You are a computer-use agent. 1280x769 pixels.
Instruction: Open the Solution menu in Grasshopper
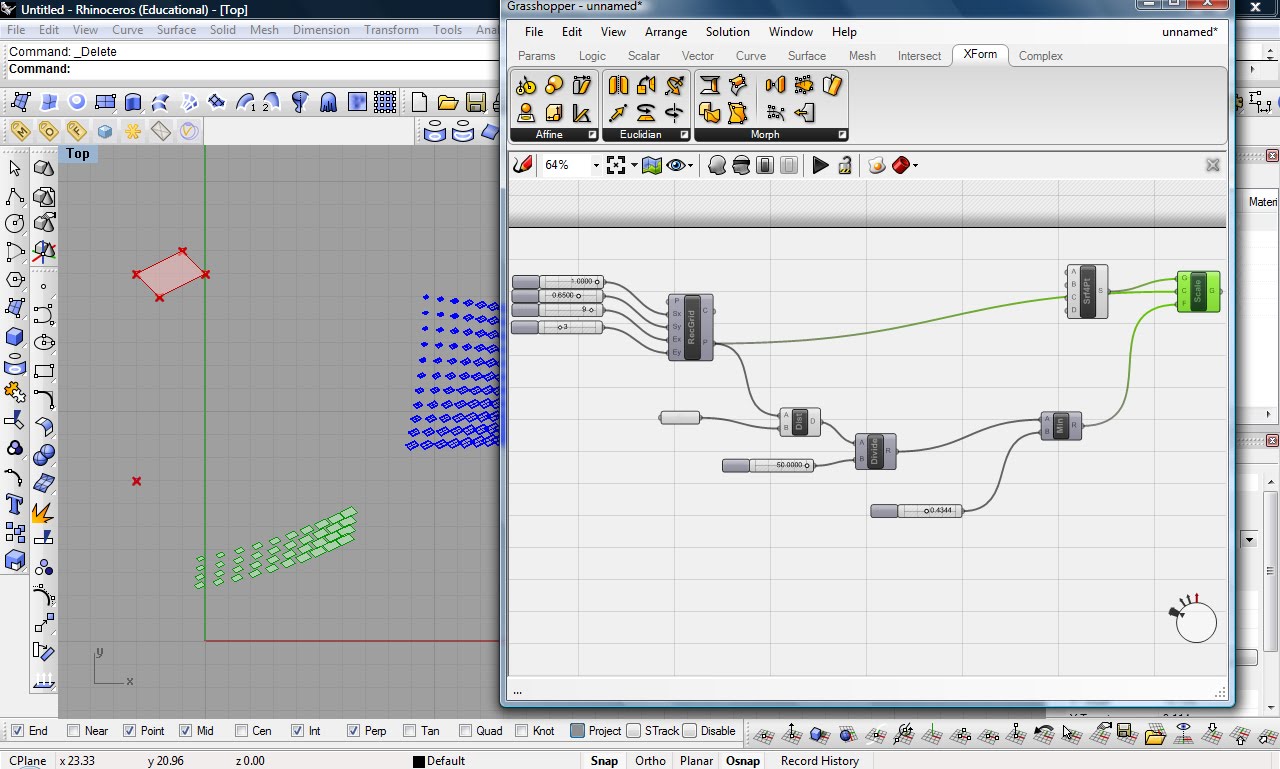(x=727, y=32)
